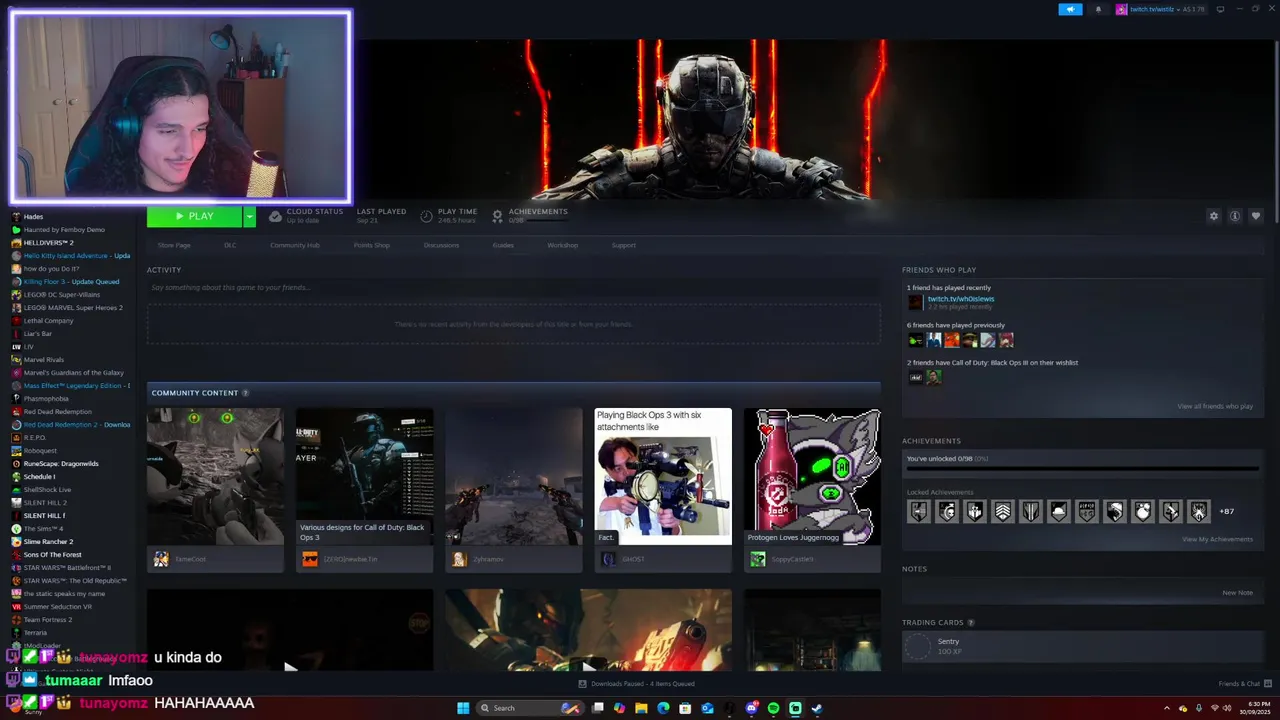Click the Cloud Status cloud icon
1280x720 pixels.
point(275,216)
